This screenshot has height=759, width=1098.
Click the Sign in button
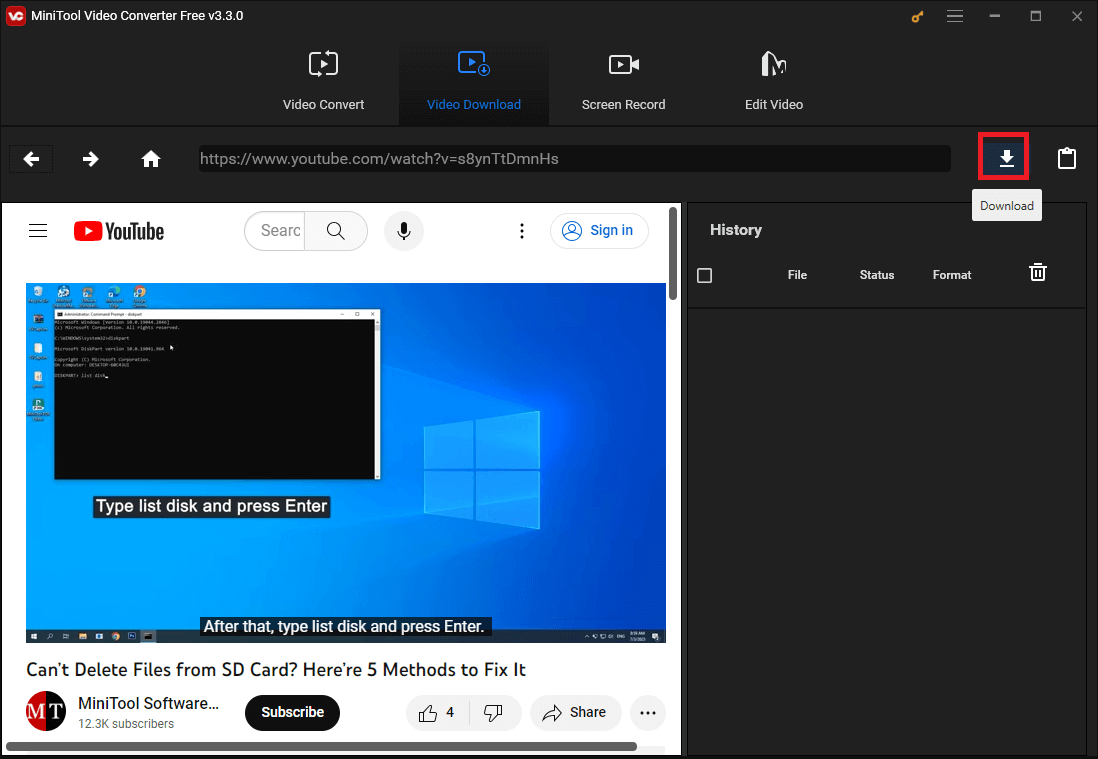pyautogui.click(x=599, y=230)
